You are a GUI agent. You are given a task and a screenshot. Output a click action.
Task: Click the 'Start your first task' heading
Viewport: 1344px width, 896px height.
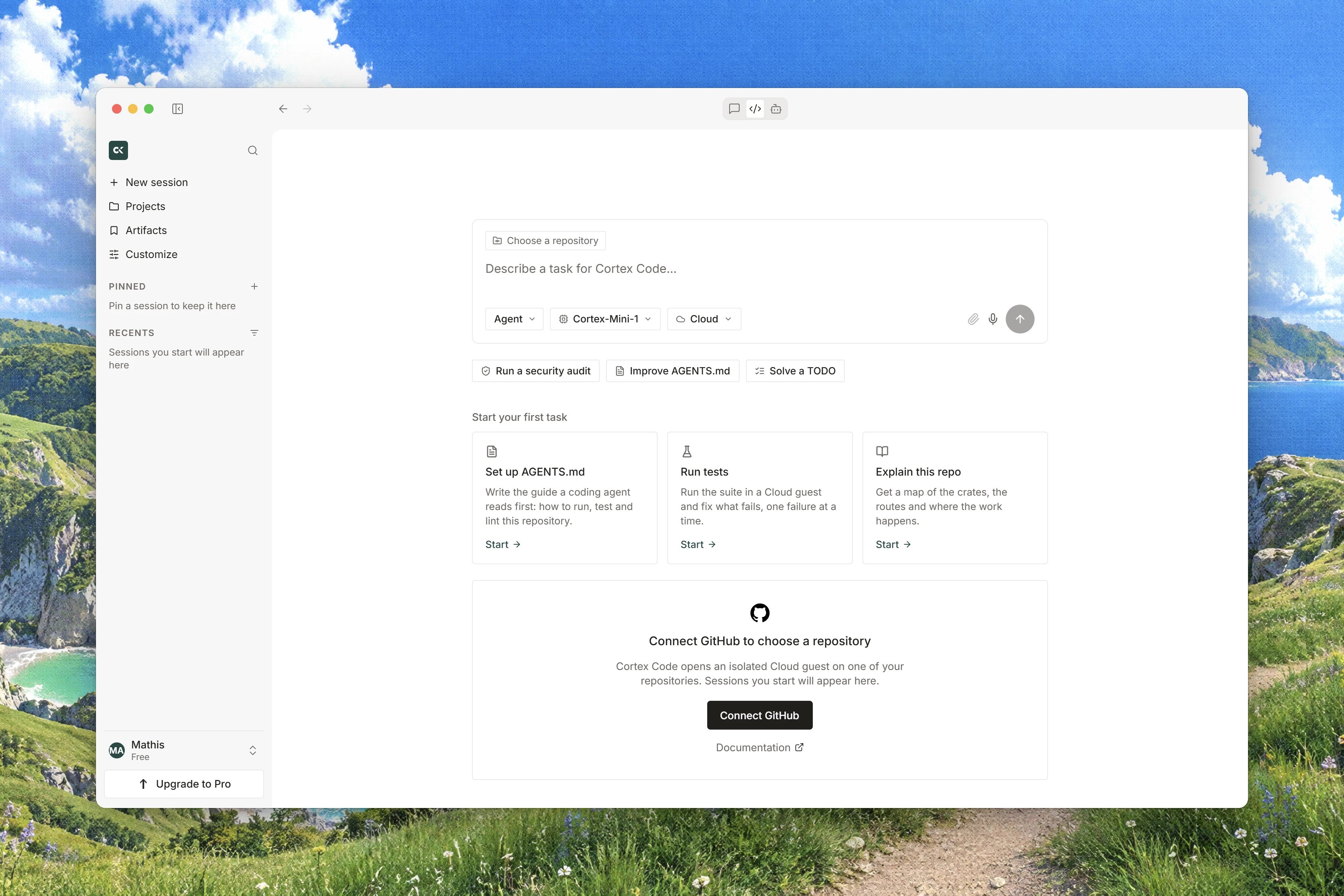[x=519, y=417]
